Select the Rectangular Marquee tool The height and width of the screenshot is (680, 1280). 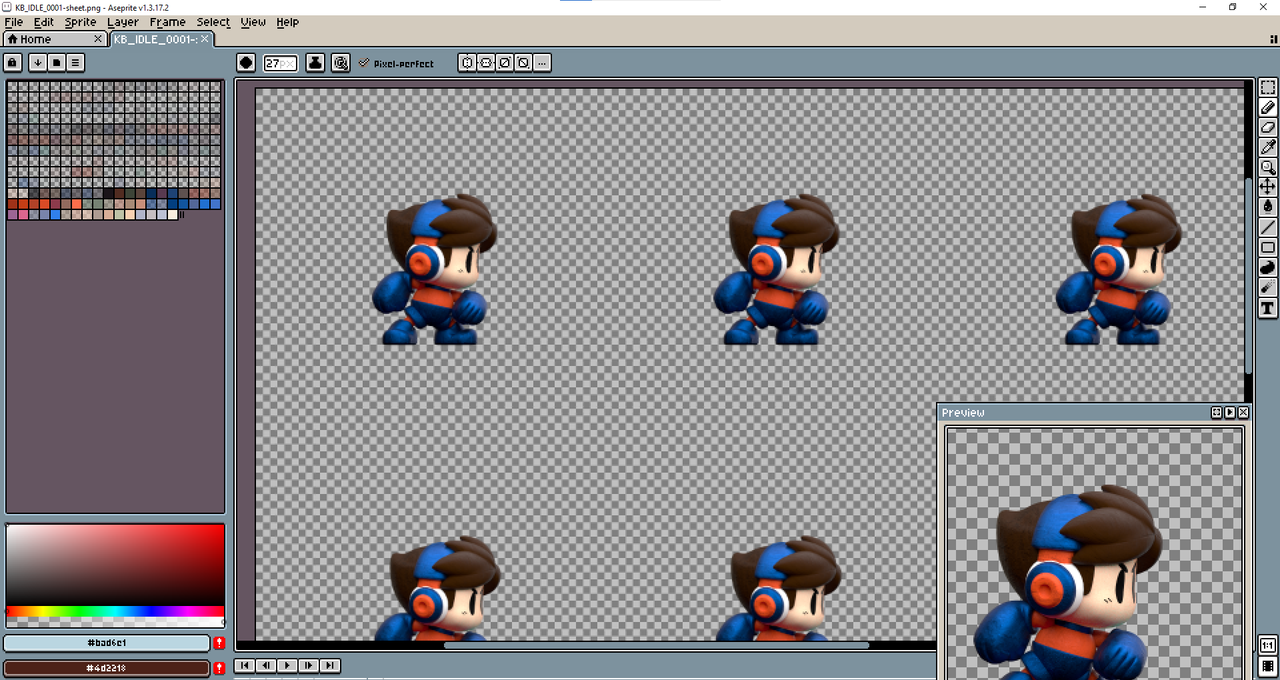point(1267,88)
